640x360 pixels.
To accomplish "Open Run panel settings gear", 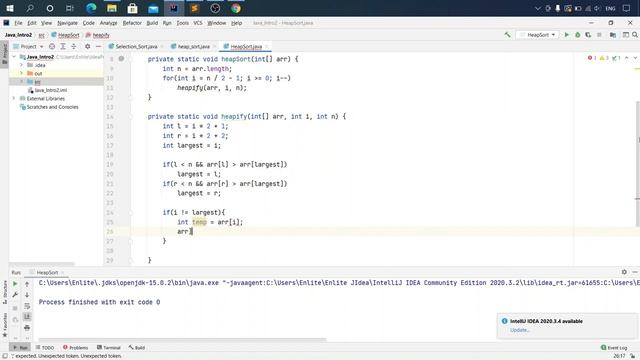I will coord(624,272).
